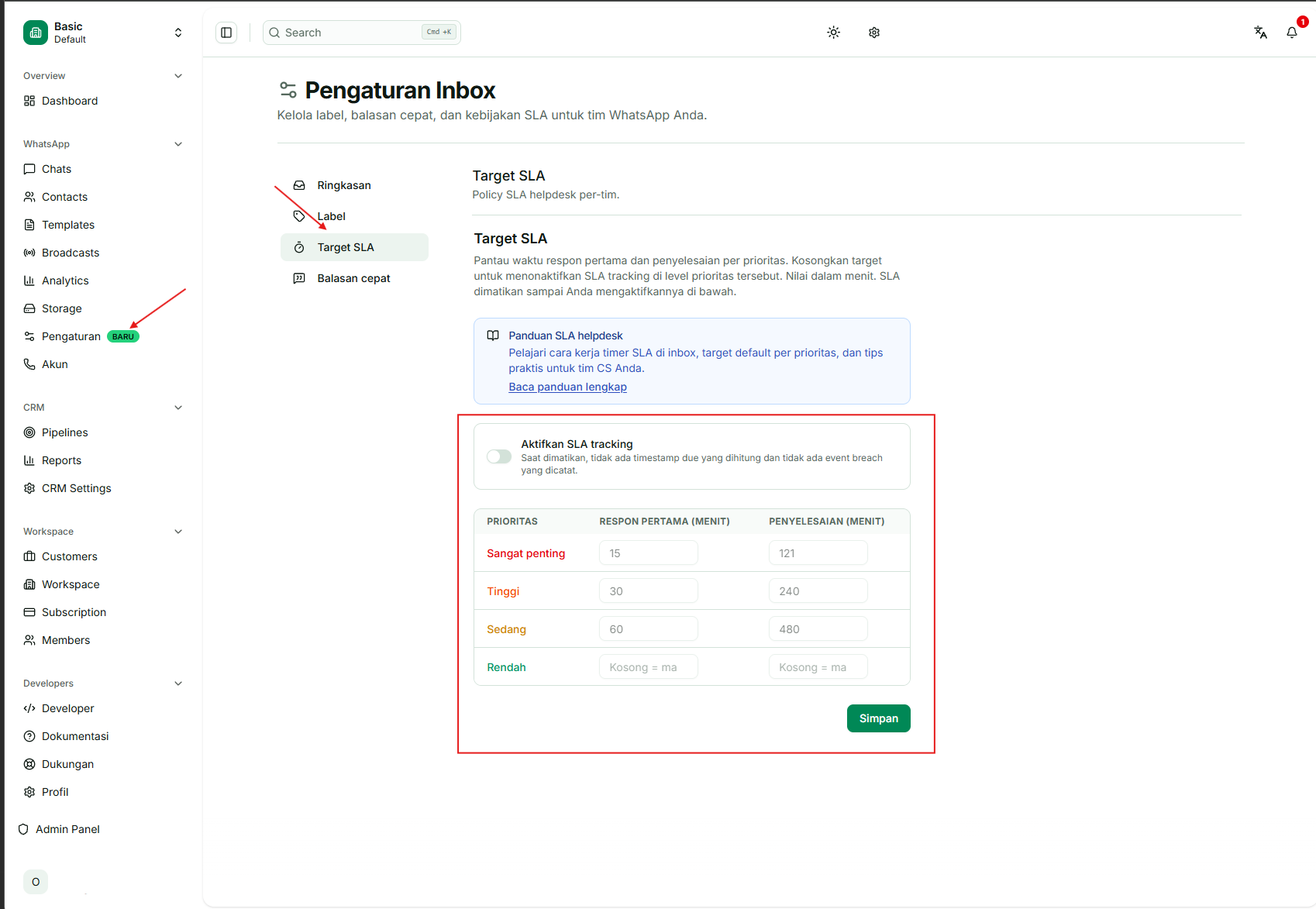Edit Tinggi penyelesaian field
The width and height of the screenshot is (1316, 909).
(x=818, y=591)
